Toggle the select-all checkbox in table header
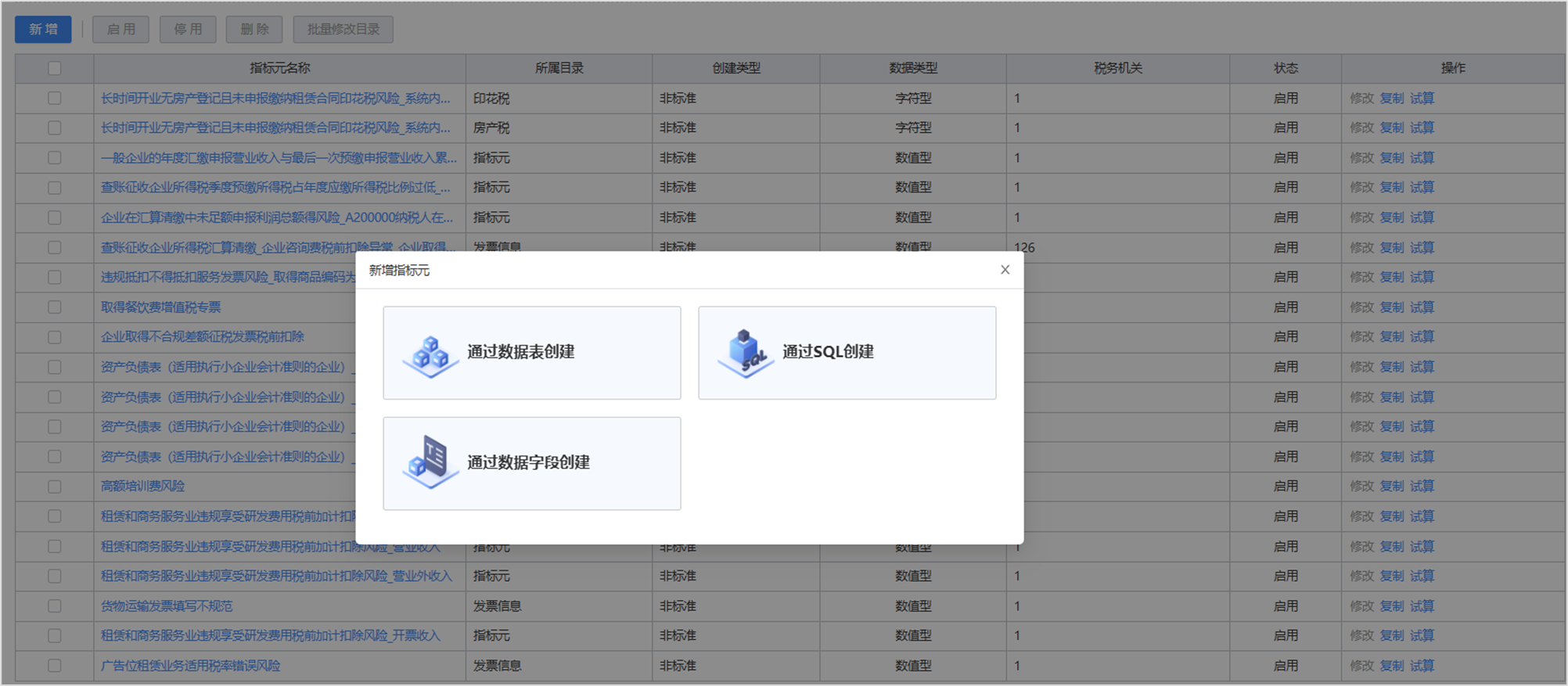Screen dimensions: 1568x686 (x=54, y=68)
